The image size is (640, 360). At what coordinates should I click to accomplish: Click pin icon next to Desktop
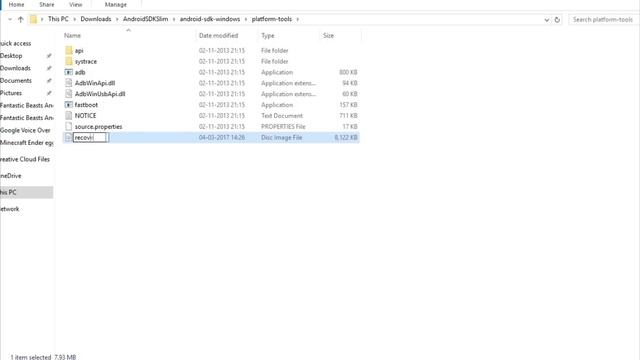pos(49,56)
